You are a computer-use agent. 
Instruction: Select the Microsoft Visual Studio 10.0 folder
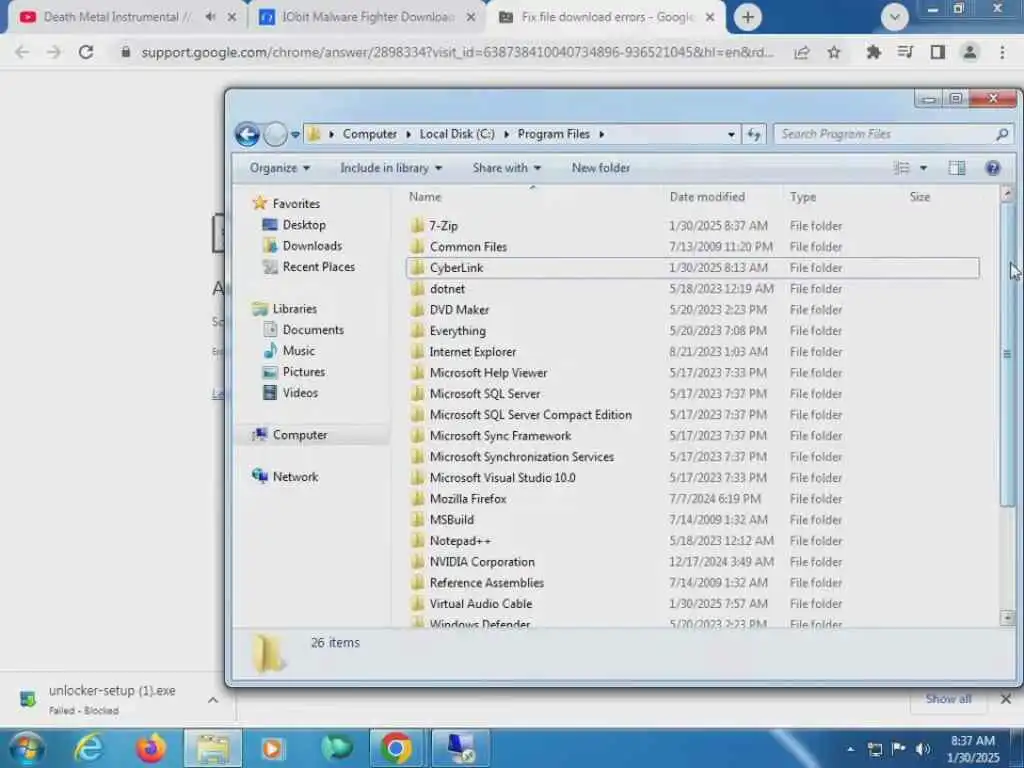point(692,478)
